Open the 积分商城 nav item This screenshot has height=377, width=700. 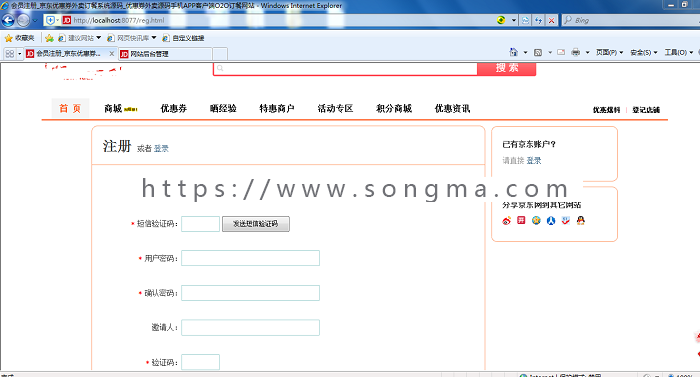(x=394, y=108)
